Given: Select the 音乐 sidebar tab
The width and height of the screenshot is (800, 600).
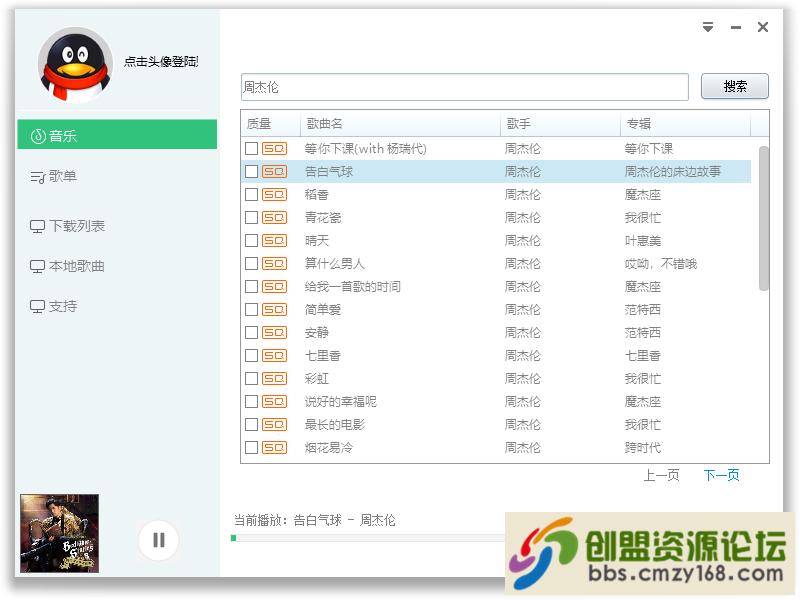Looking at the screenshot, I should click(x=117, y=135).
